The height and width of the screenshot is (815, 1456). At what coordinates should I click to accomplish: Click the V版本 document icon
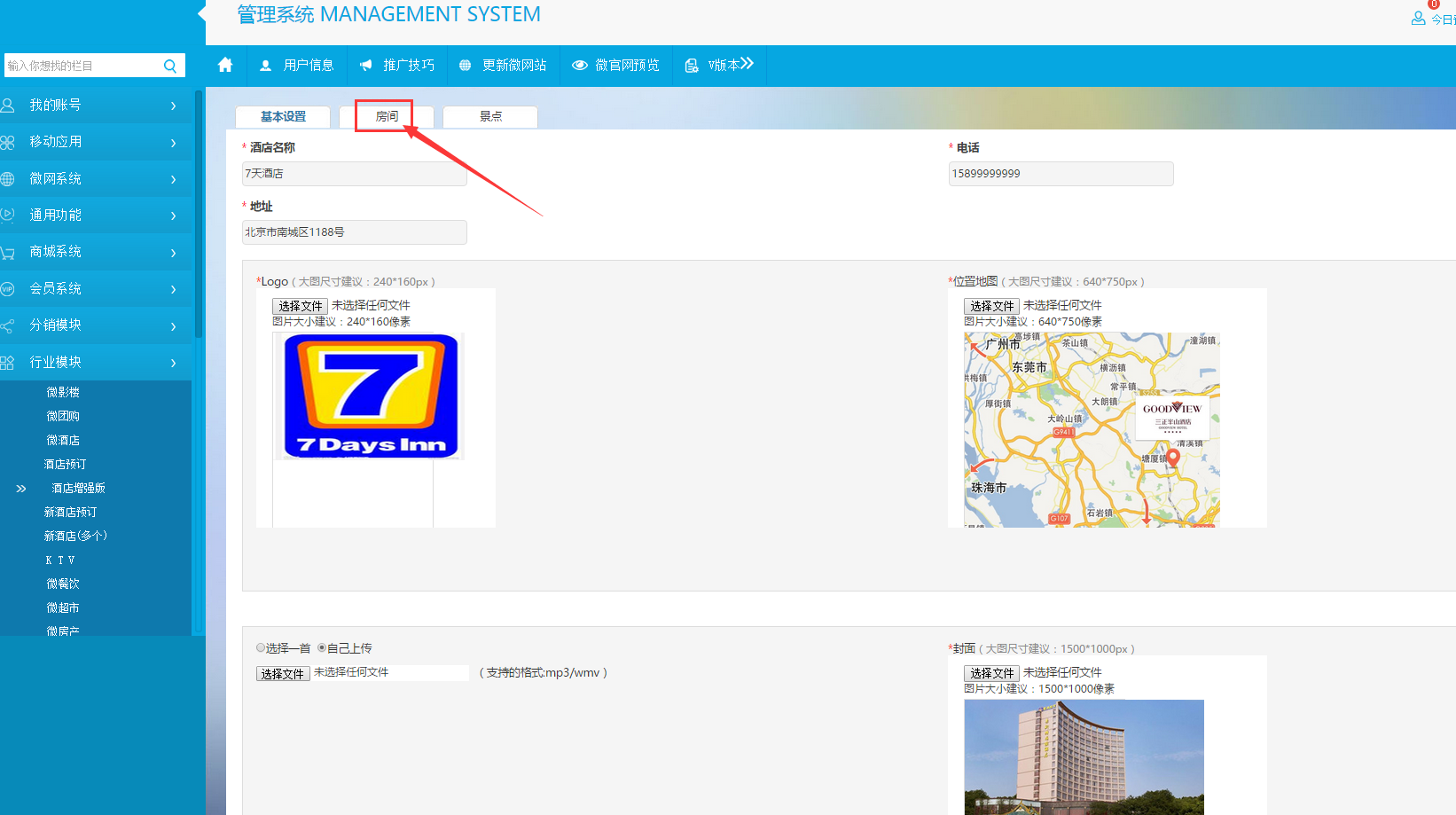[x=692, y=66]
